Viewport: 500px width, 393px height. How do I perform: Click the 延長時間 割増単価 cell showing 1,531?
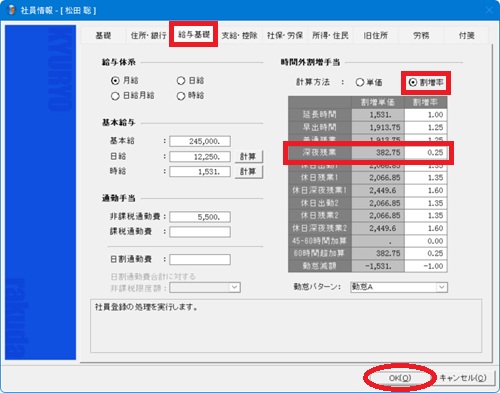[x=378, y=115]
